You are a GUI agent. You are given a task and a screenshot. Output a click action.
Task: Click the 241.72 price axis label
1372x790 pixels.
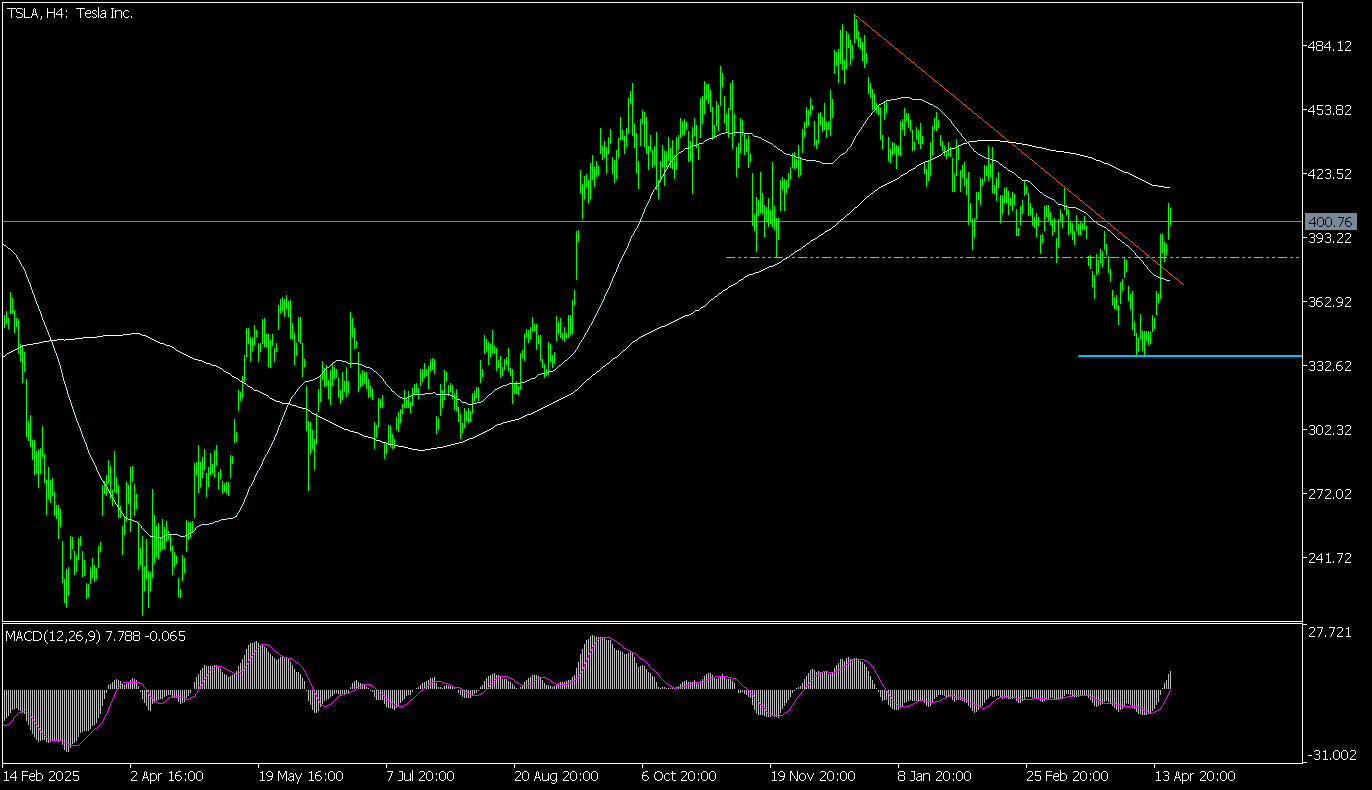[1330, 558]
